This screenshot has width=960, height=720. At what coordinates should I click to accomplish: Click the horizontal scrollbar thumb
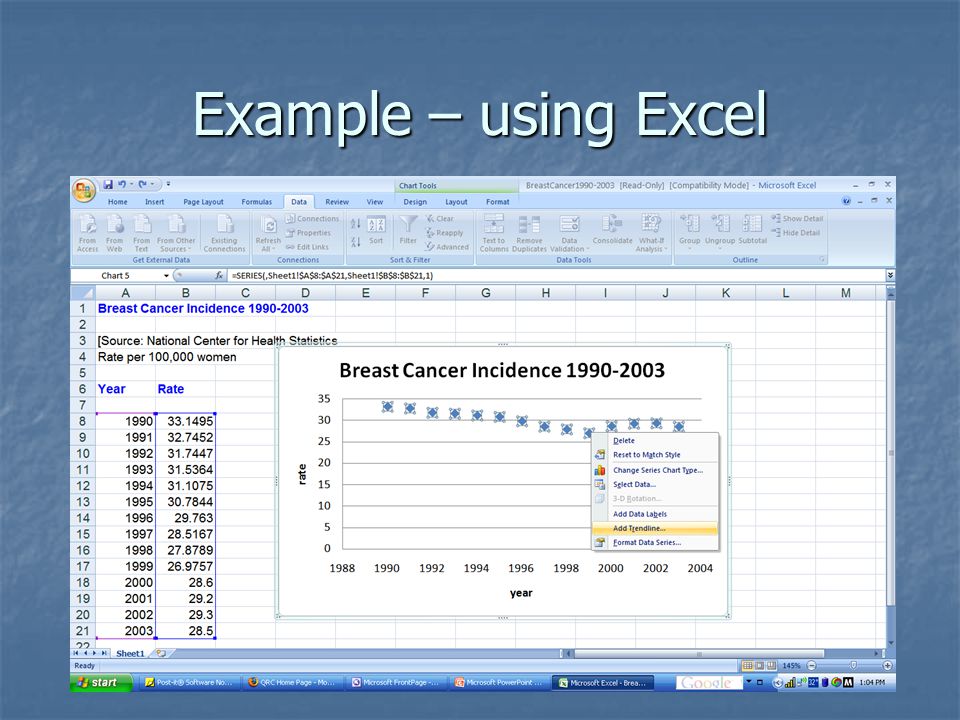tap(698, 654)
